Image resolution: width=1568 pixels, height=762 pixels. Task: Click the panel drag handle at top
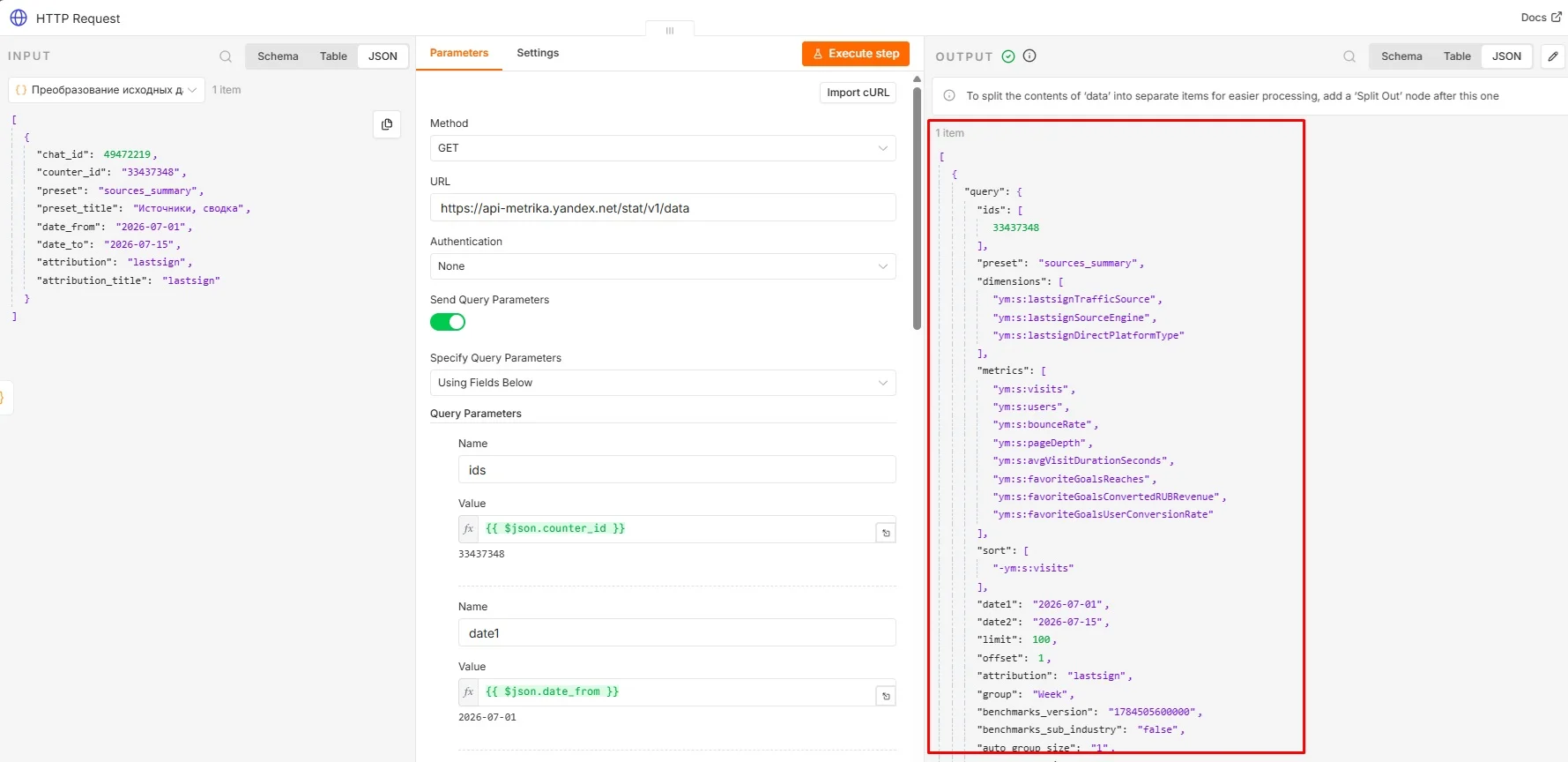(x=670, y=30)
